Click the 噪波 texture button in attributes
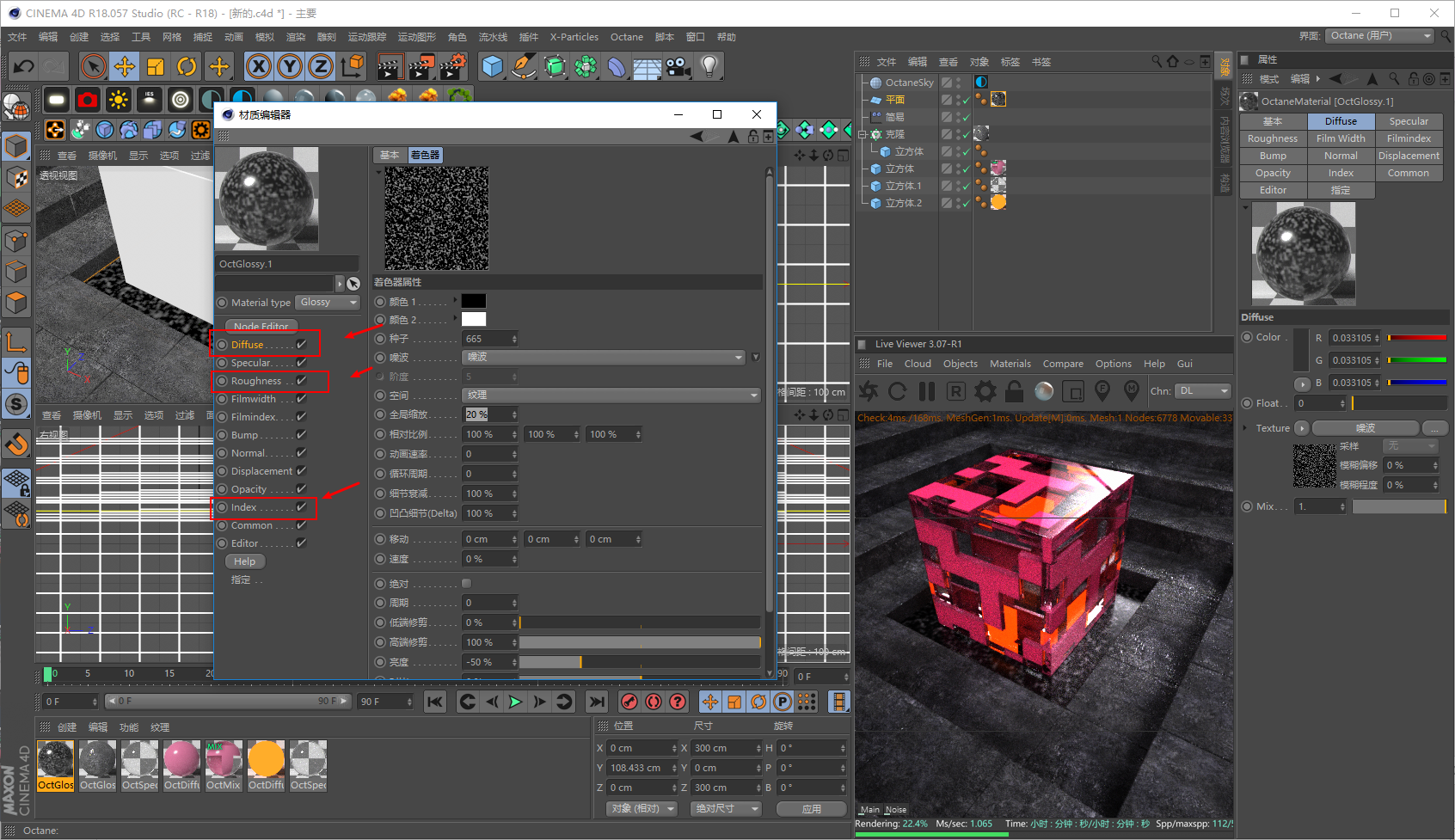Screen dimensions: 1455x840 [x=1366, y=428]
